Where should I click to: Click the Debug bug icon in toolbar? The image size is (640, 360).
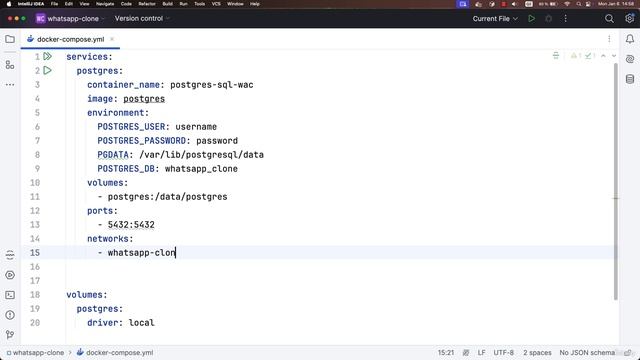549,18
